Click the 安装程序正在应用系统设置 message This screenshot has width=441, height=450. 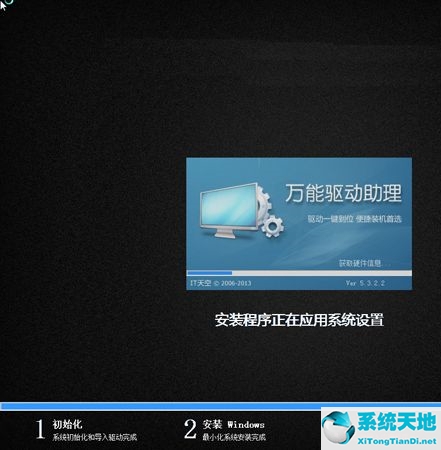pyautogui.click(x=299, y=320)
